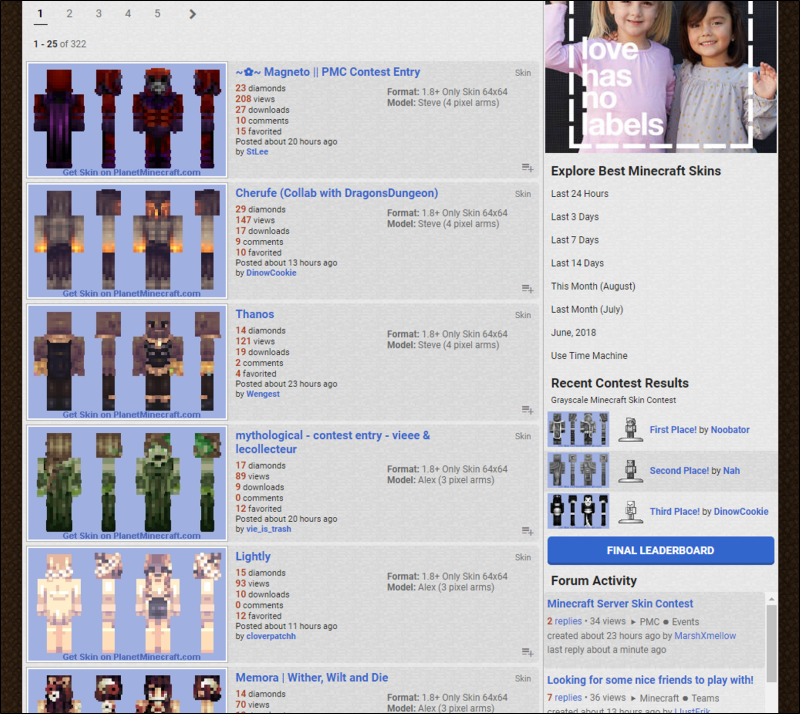Go to next page arrow
Image resolution: width=800 pixels, height=714 pixels.
(x=192, y=14)
